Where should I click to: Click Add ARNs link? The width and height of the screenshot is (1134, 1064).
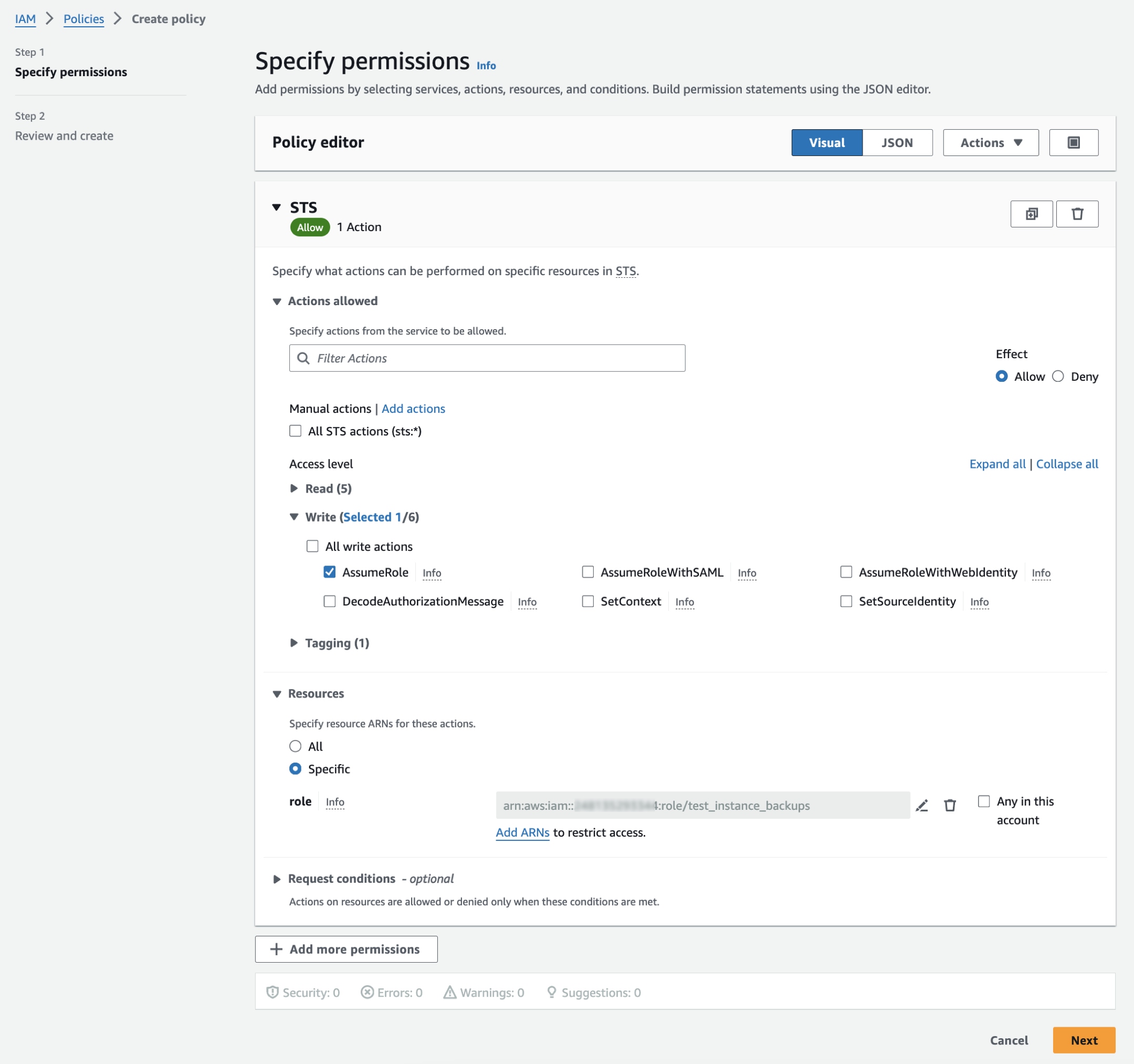(522, 832)
